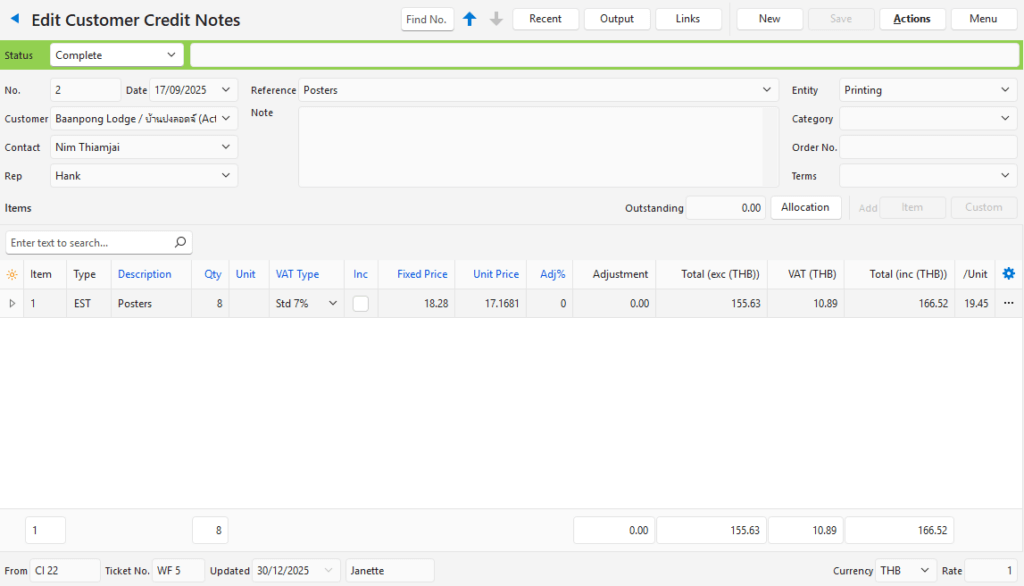The image size is (1024, 586).
Task: Click the grey down arrow for next record
Action: coord(496,19)
